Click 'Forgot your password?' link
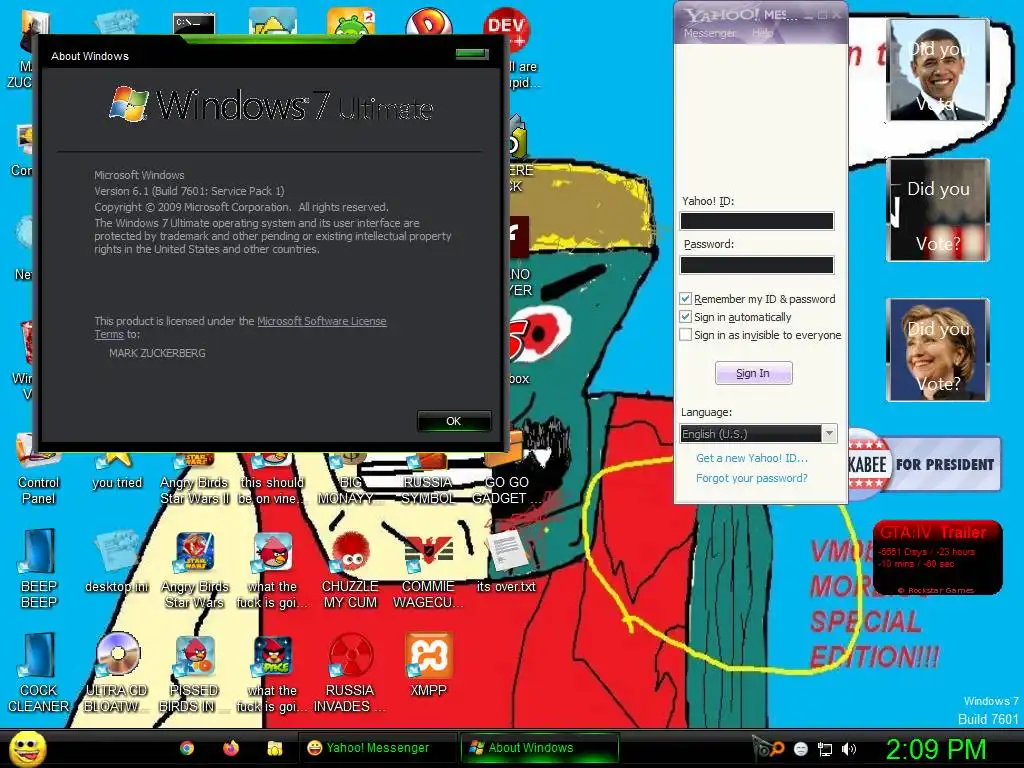Screen dimensions: 1024x768 click(x=752, y=478)
